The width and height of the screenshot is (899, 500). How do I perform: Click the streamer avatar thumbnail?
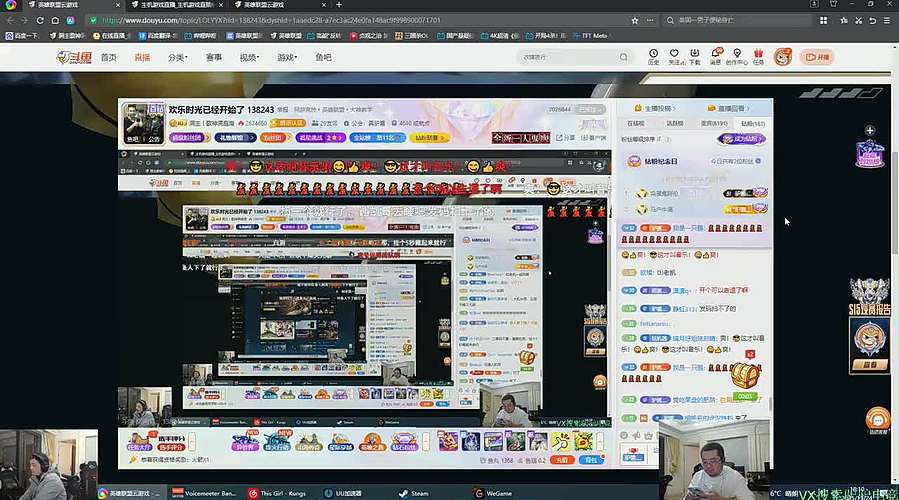coord(142,122)
